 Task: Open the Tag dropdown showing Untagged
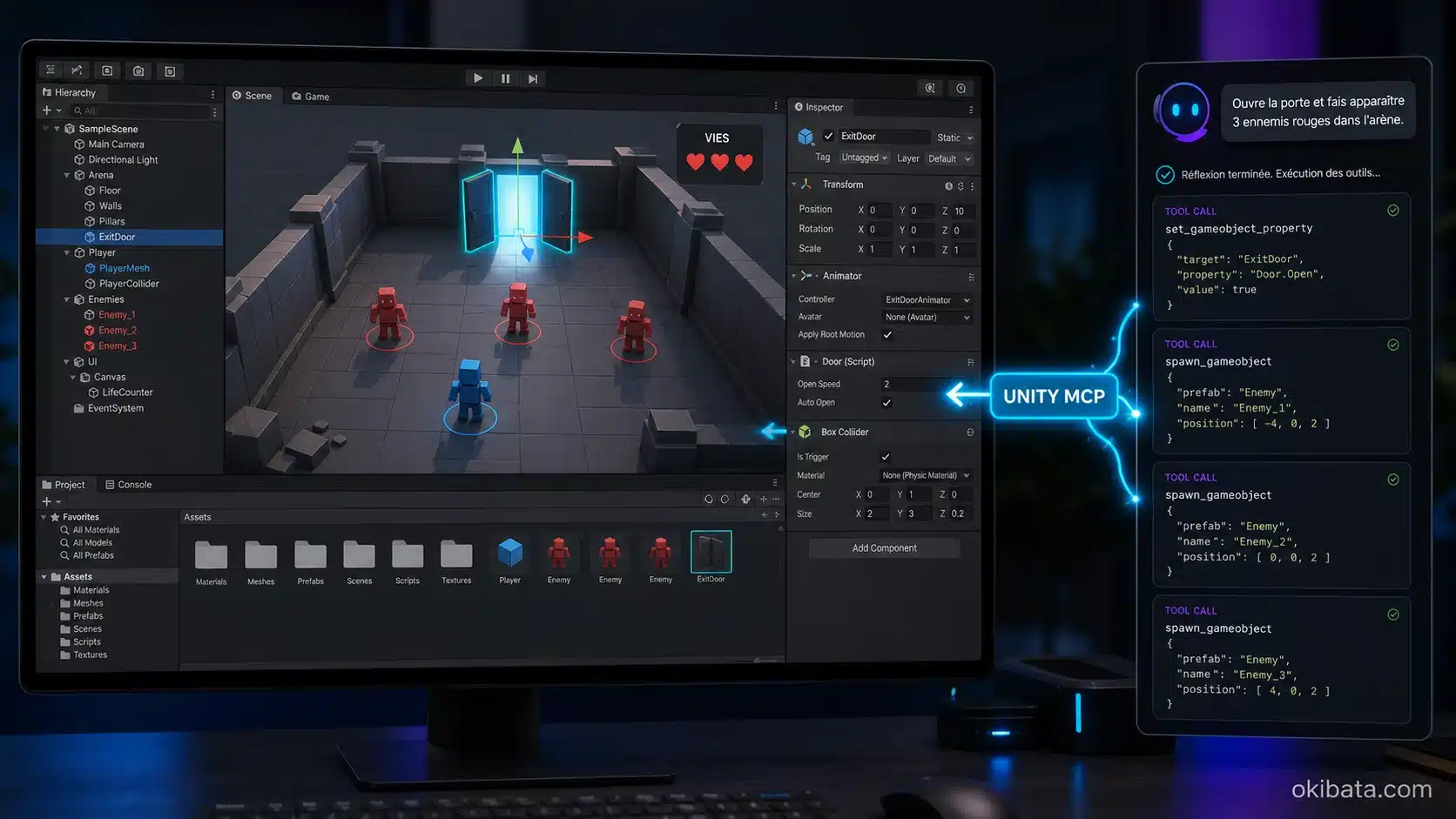click(864, 158)
